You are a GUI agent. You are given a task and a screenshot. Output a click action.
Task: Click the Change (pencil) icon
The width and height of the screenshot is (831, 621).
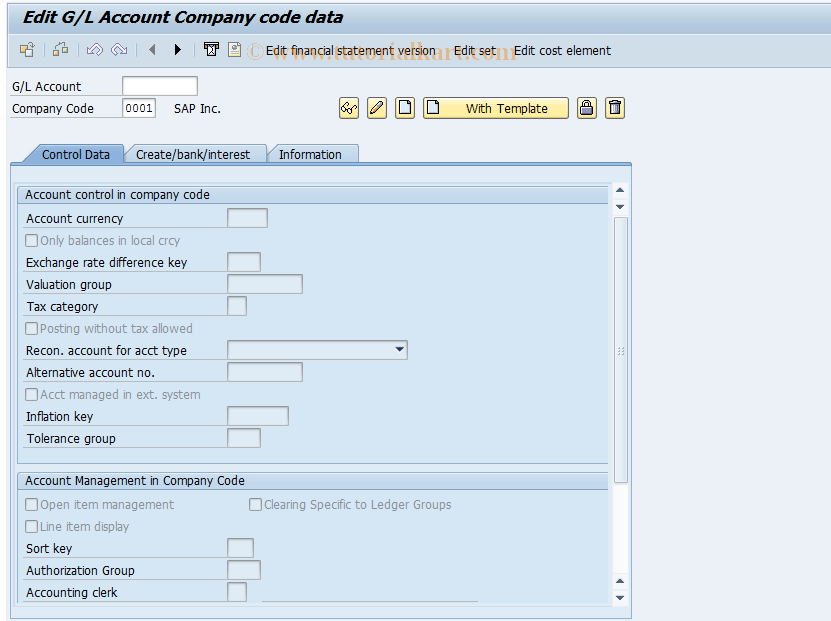(x=376, y=108)
